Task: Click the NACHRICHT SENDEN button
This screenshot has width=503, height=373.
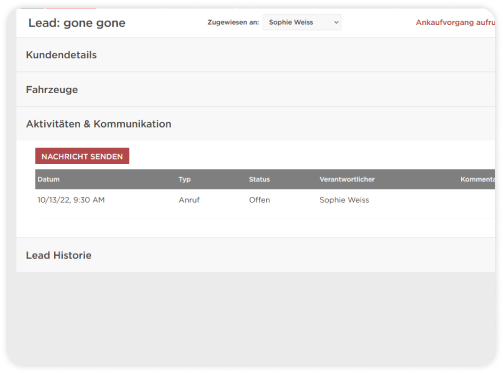Action: [x=82, y=156]
